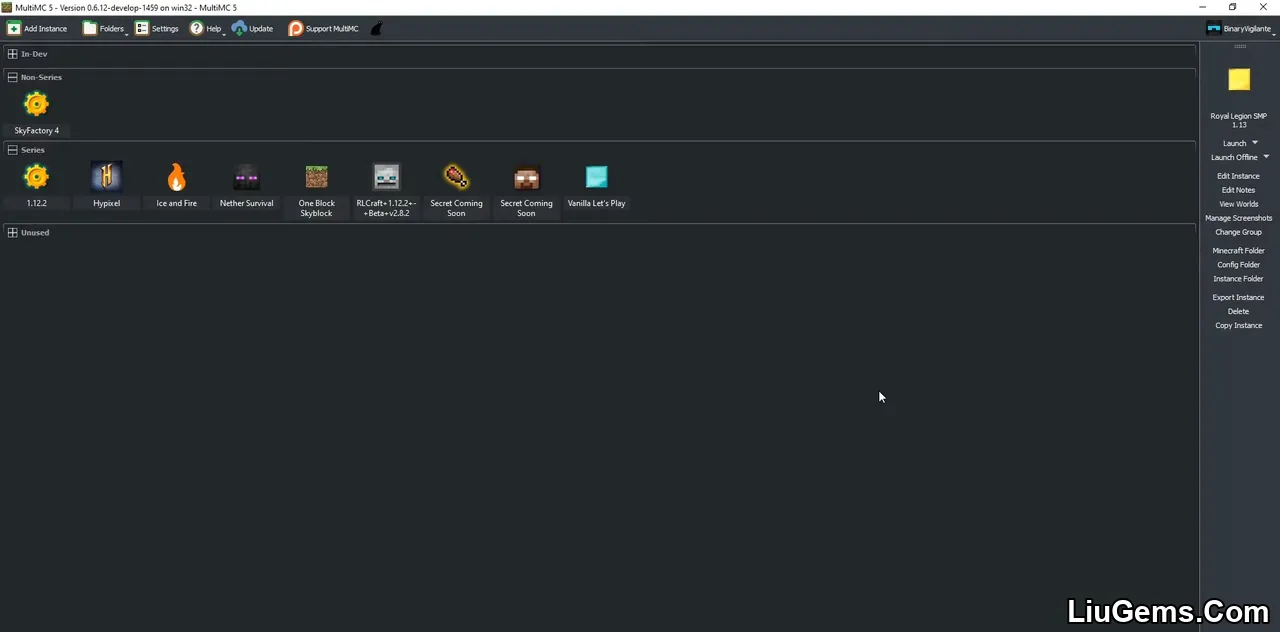Image resolution: width=1280 pixels, height=632 pixels.
Task: Open the Help dropdown menu
Action: coord(207,29)
